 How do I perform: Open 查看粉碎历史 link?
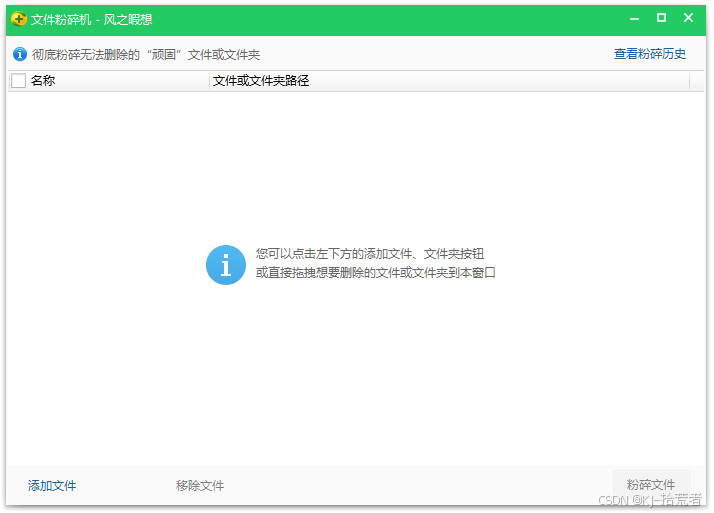pyautogui.click(x=650, y=54)
